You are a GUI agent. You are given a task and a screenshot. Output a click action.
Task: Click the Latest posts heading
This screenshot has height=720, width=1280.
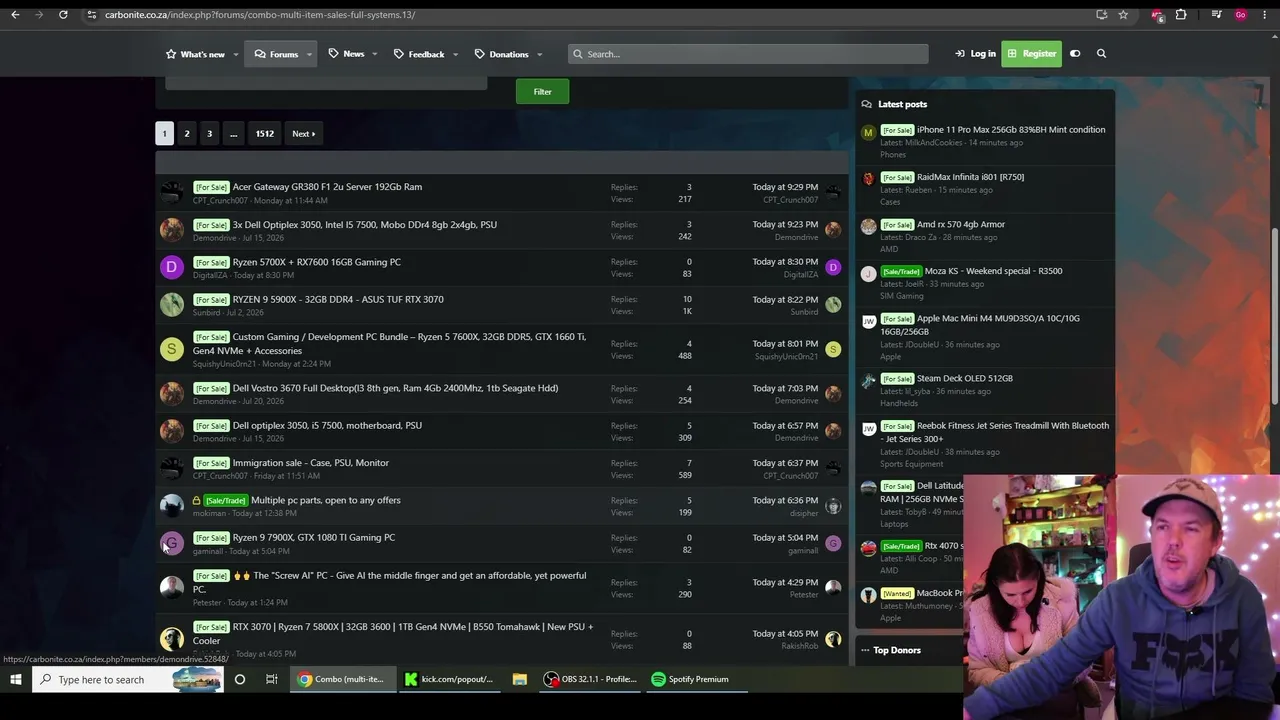[902, 104]
